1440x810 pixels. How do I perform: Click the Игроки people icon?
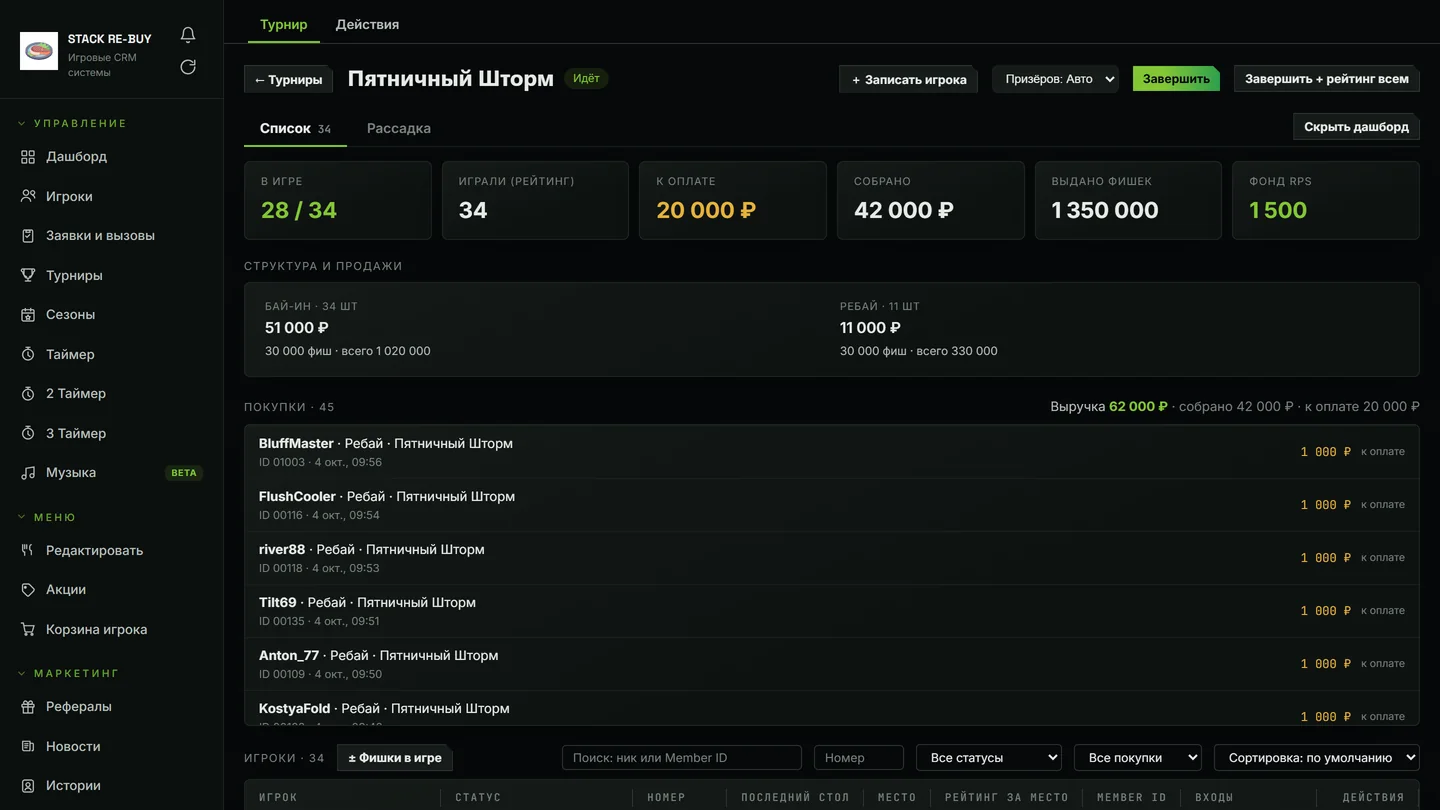click(x=28, y=196)
